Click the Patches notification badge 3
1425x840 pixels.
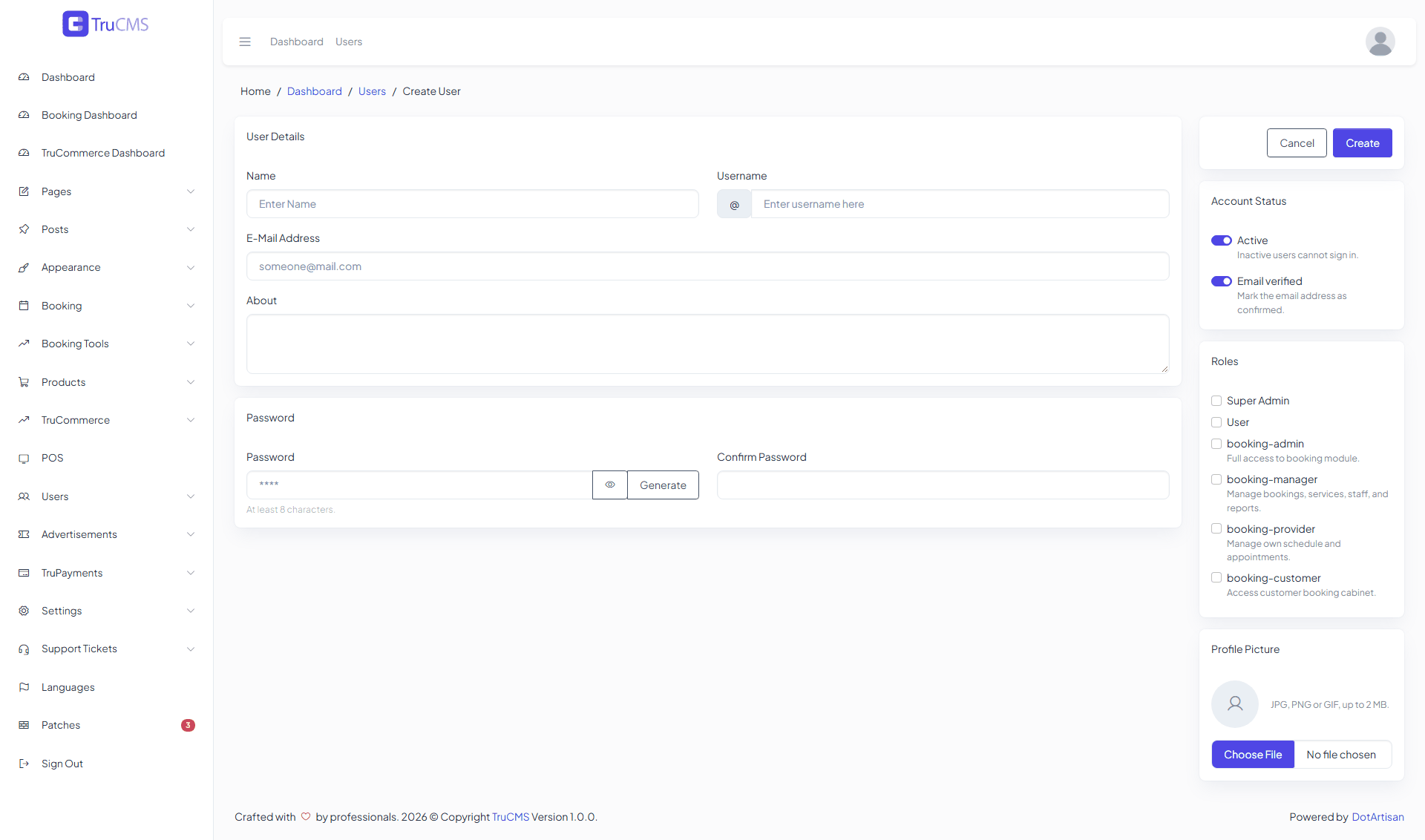click(x=188, y=725)
